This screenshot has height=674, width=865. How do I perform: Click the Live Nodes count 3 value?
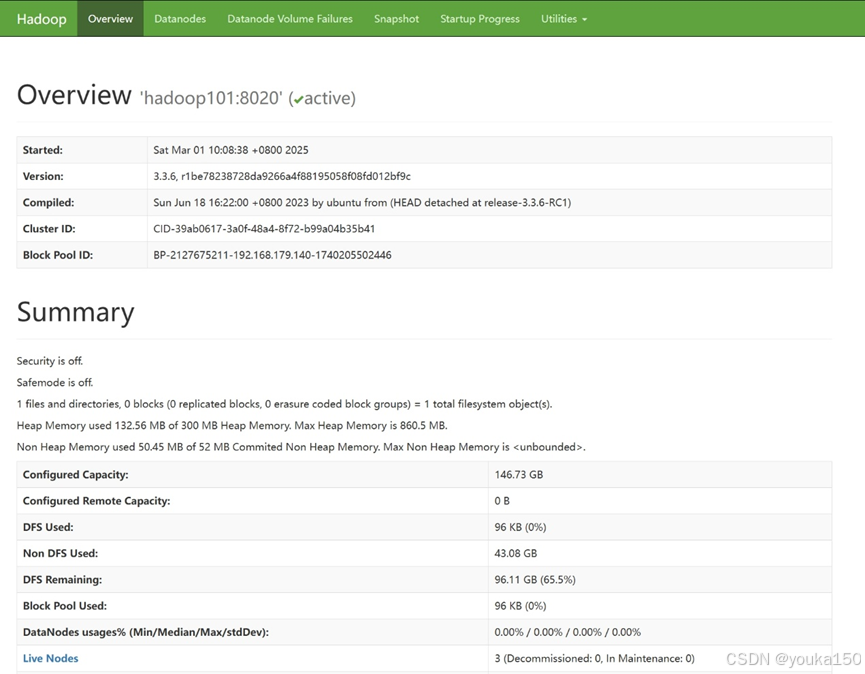(594, 658)
